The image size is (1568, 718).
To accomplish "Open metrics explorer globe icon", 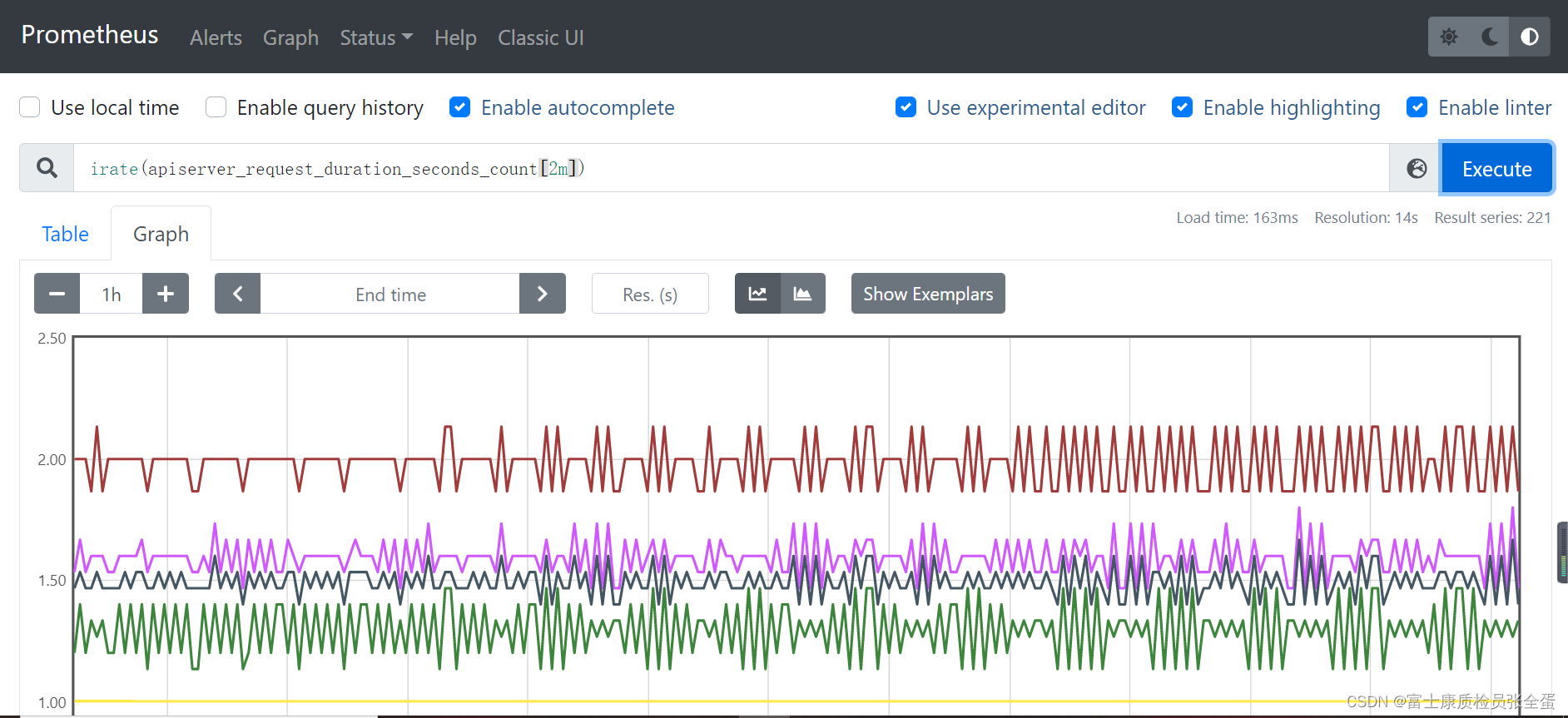I will click(1417, 168).
